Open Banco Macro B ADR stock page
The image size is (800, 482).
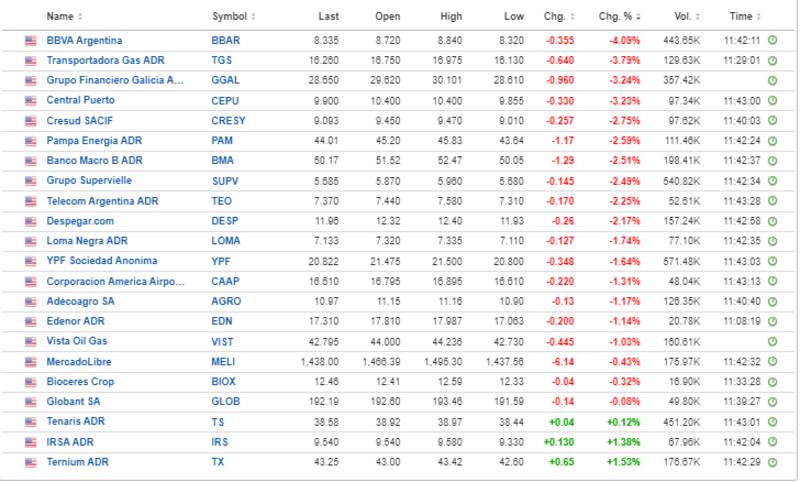(94, 161)
